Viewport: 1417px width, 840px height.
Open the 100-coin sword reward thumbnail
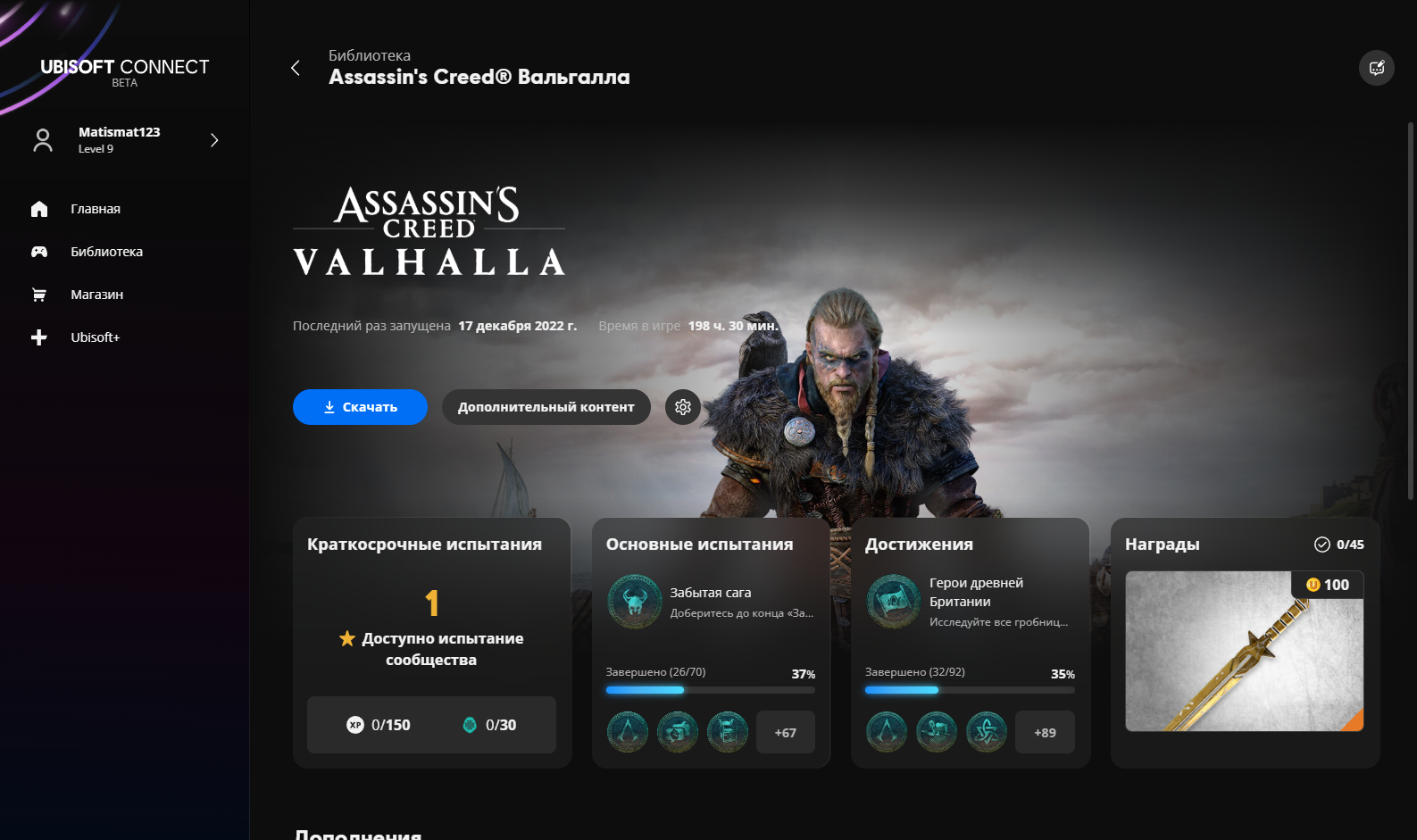pos(1245,652)
